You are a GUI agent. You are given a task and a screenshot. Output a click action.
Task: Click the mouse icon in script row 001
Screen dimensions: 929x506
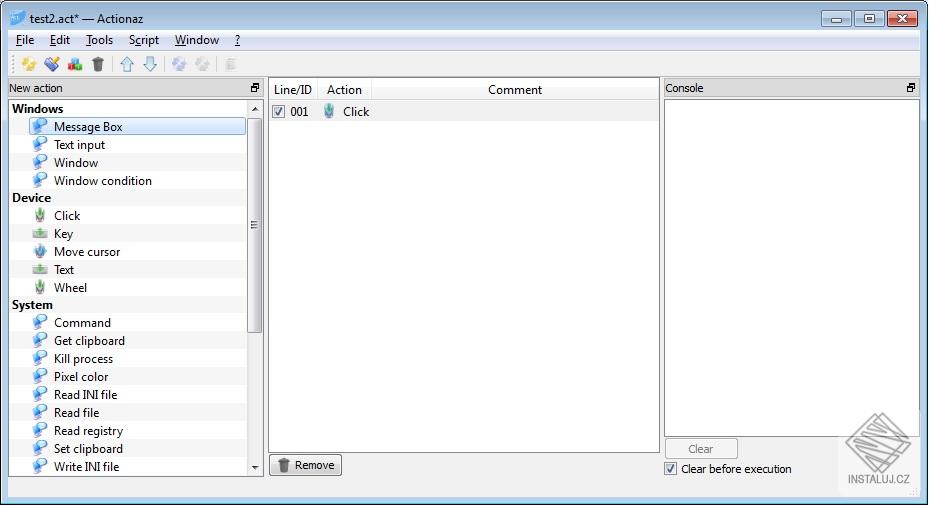pyautogui.click(x=329, y=111)
